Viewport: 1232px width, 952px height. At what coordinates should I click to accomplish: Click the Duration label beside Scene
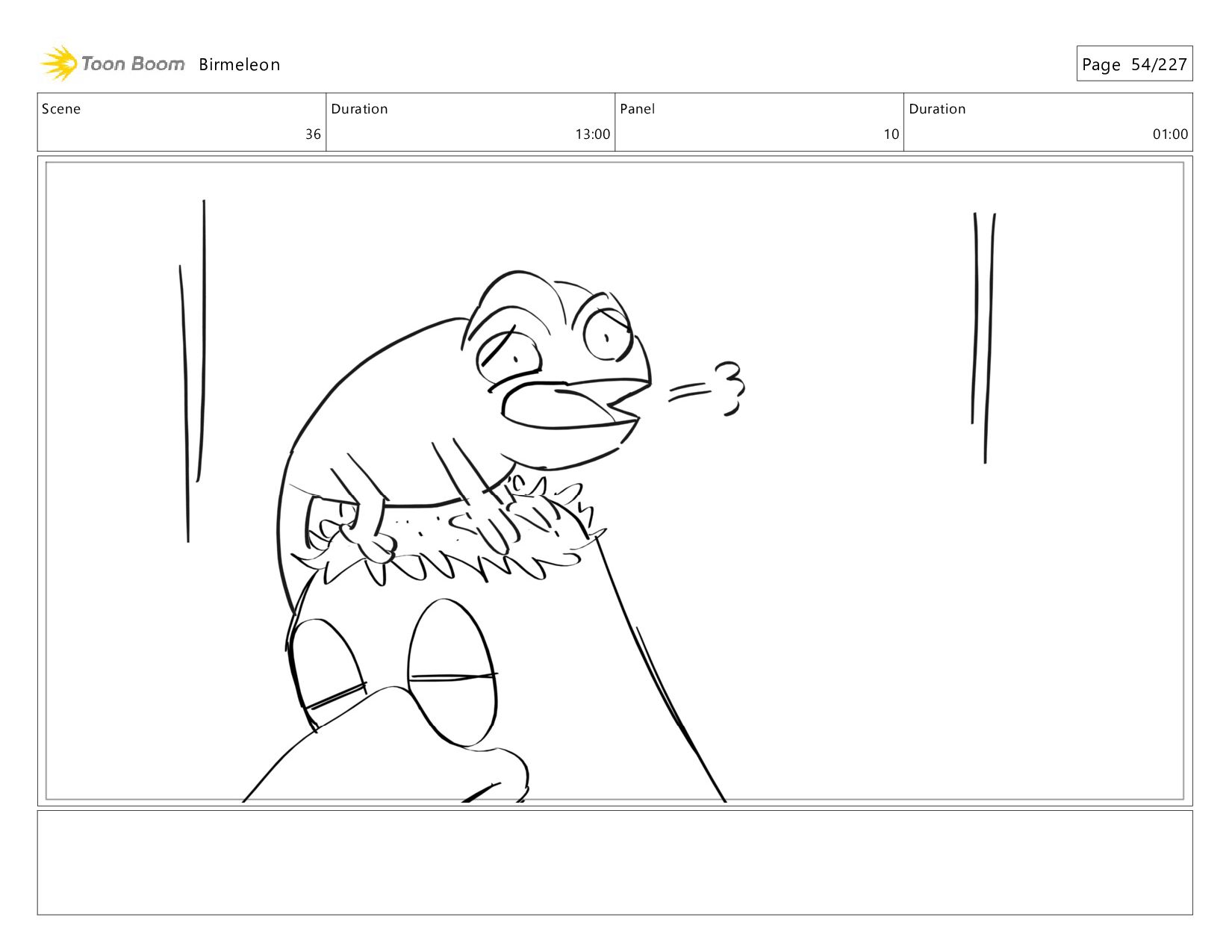[x=360, y=109]
